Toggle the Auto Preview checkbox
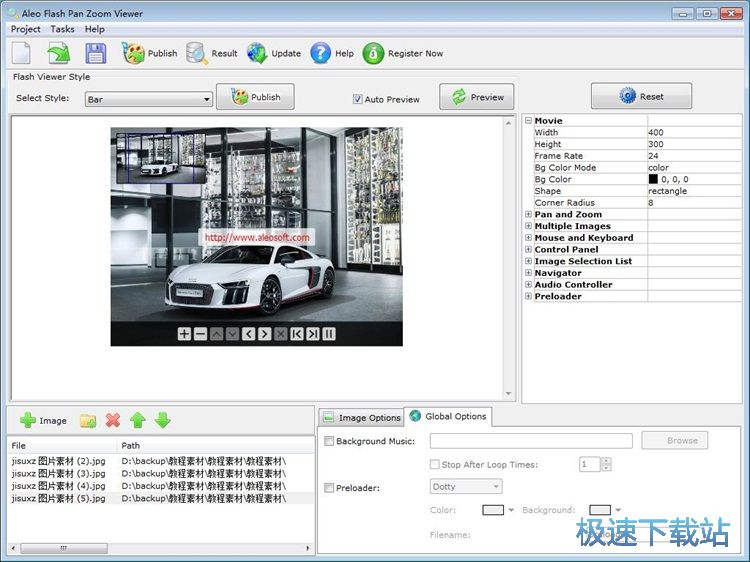The height and width of the screenshot is (562, 750). click(357, 99)
